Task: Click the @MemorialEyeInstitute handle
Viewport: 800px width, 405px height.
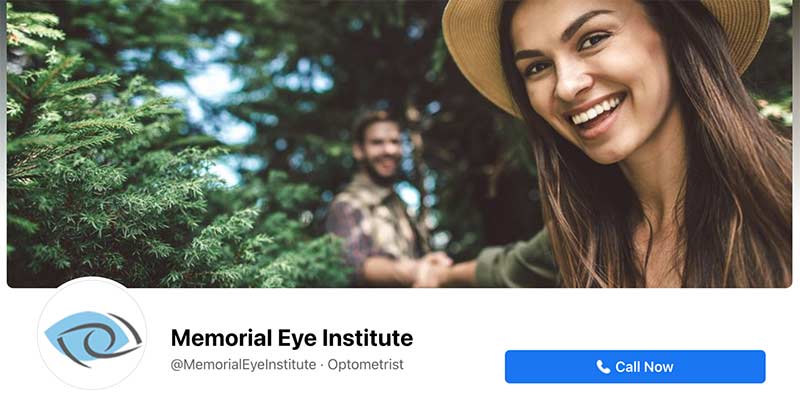Action: pyautogui.click(x=243, y=365)
